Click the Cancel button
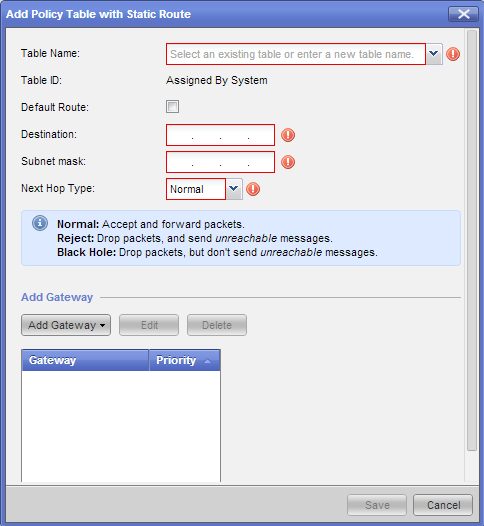Viewport: 484px width, 526px height. [x=443, y=505]
